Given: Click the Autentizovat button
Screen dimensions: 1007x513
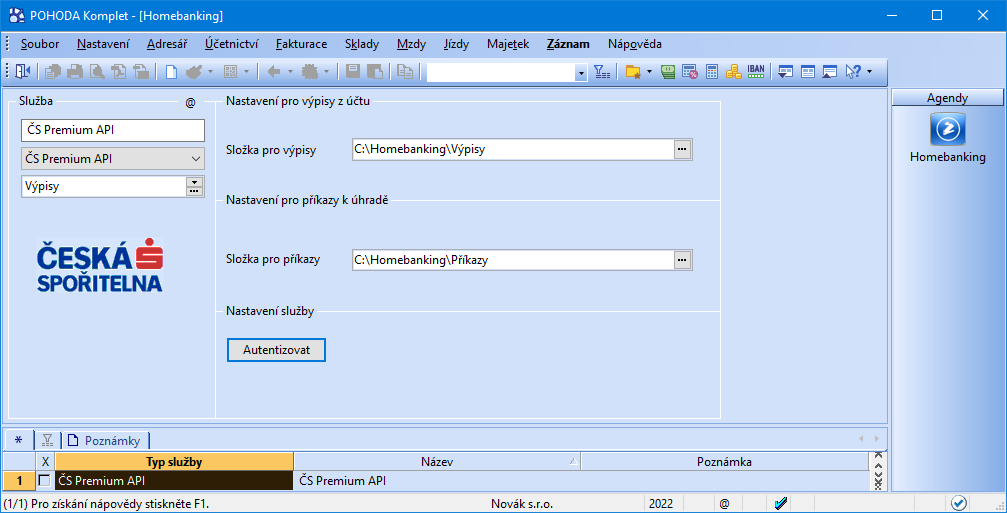Looking at the screenshot, I should [x=277, y=350].
